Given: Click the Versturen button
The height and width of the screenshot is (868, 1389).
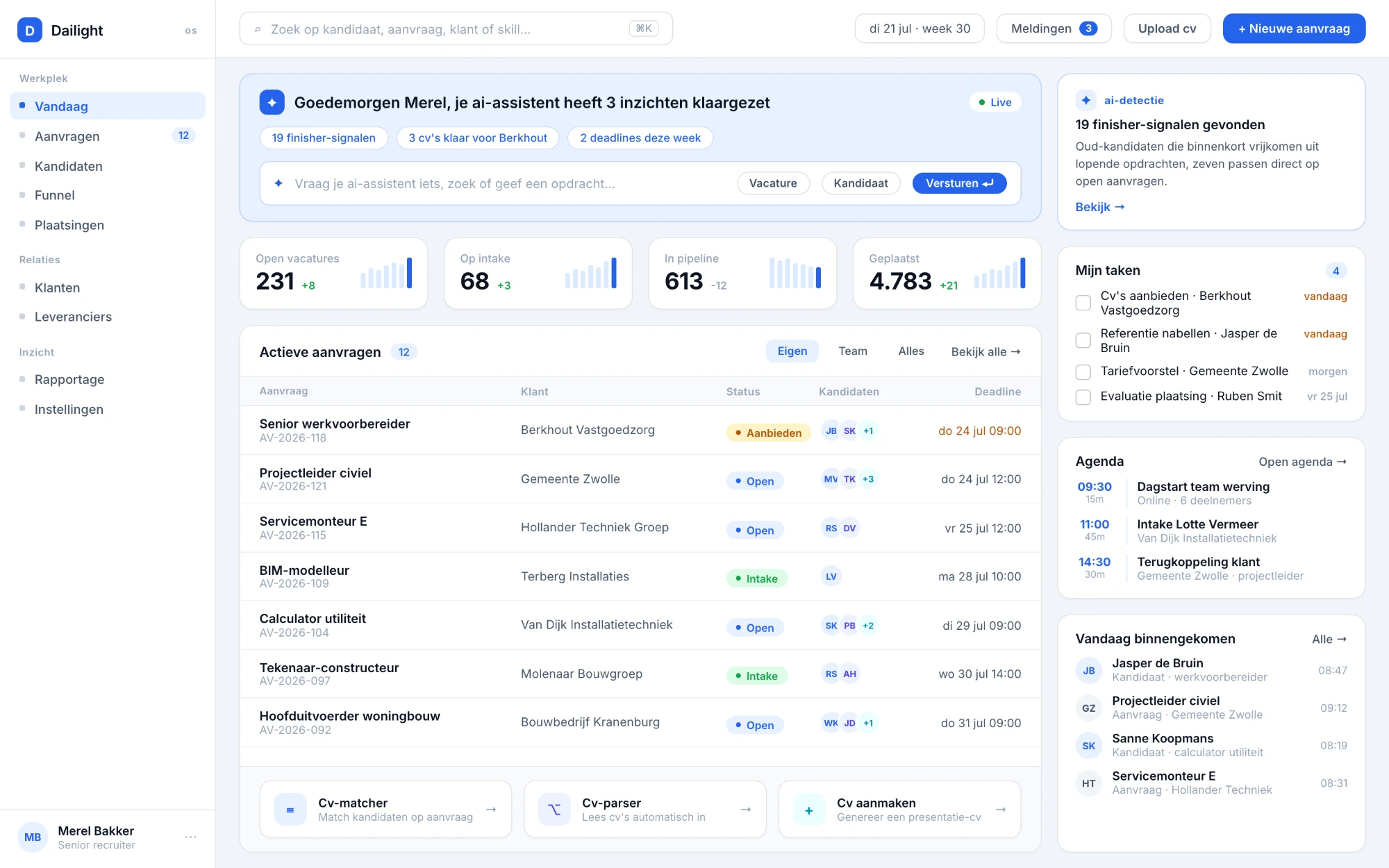Looking at the screenshot, I should coord(959,183).
